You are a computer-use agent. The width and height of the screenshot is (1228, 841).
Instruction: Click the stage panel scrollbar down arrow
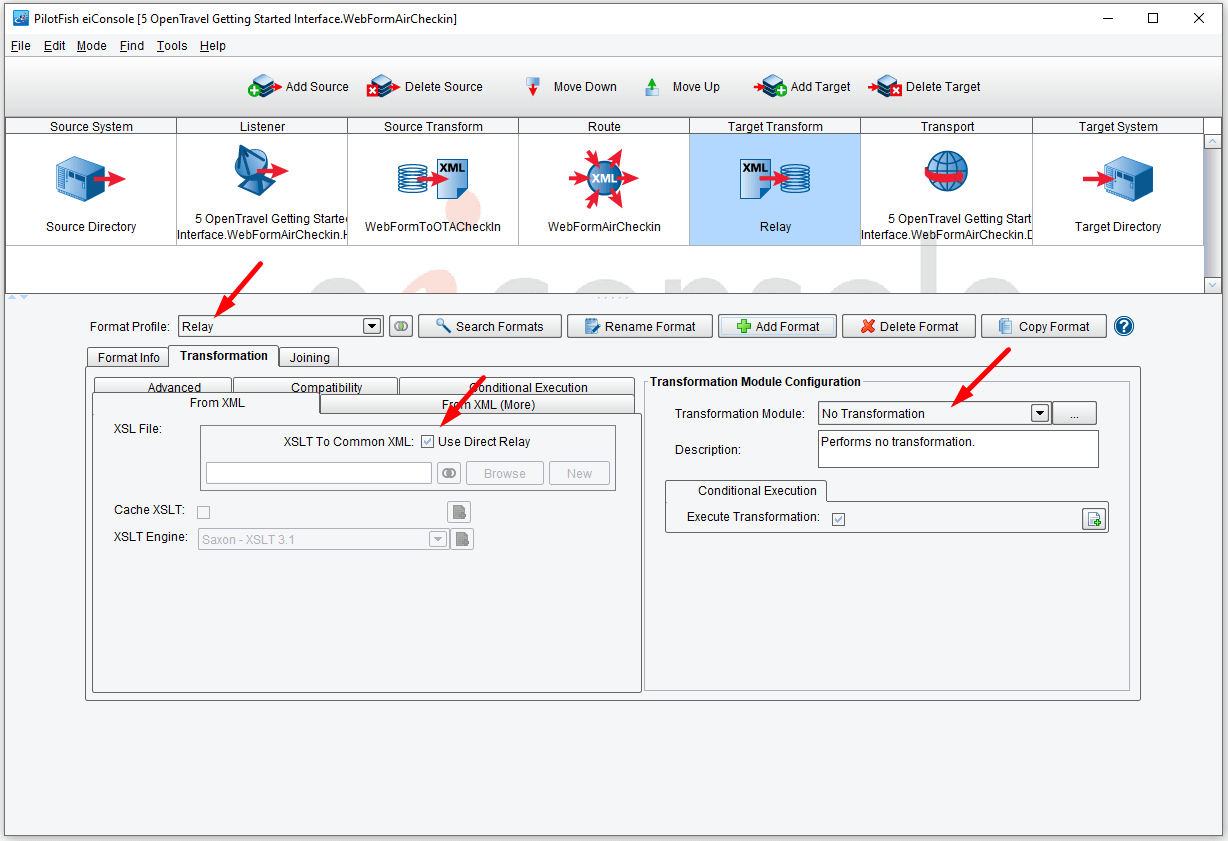click(1214, 285)
